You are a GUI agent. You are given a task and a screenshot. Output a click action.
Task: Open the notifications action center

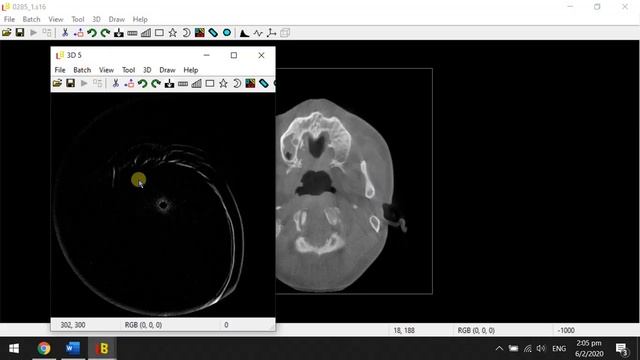[x=622, y=349]
